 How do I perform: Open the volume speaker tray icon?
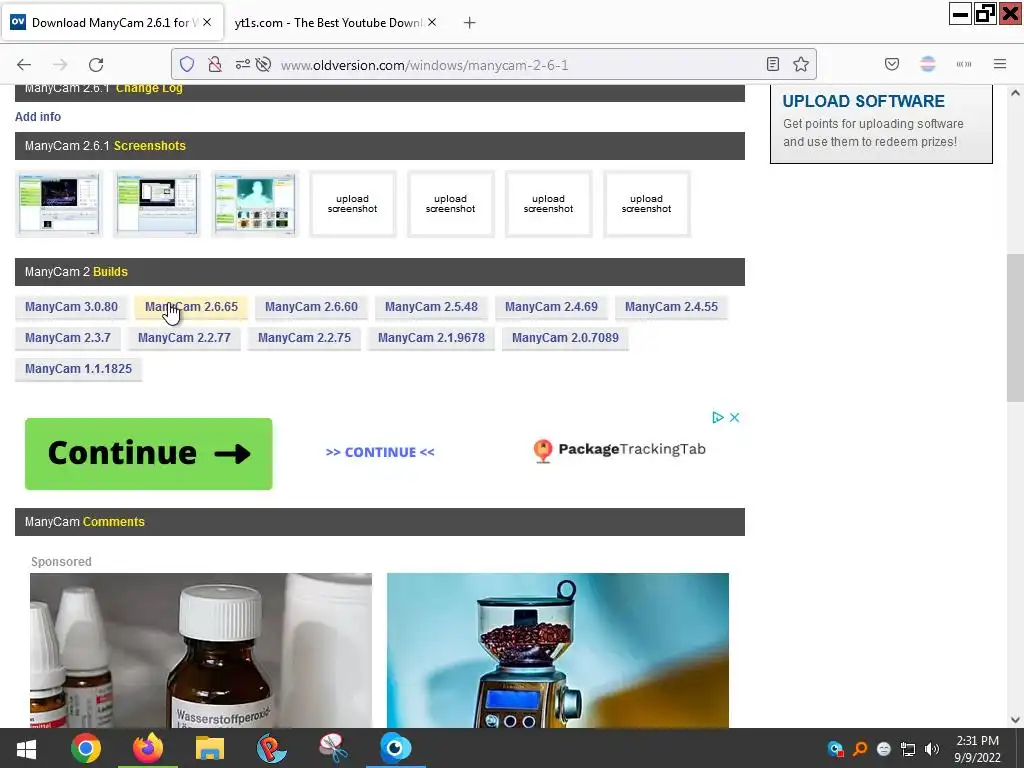tap(932, 749)
